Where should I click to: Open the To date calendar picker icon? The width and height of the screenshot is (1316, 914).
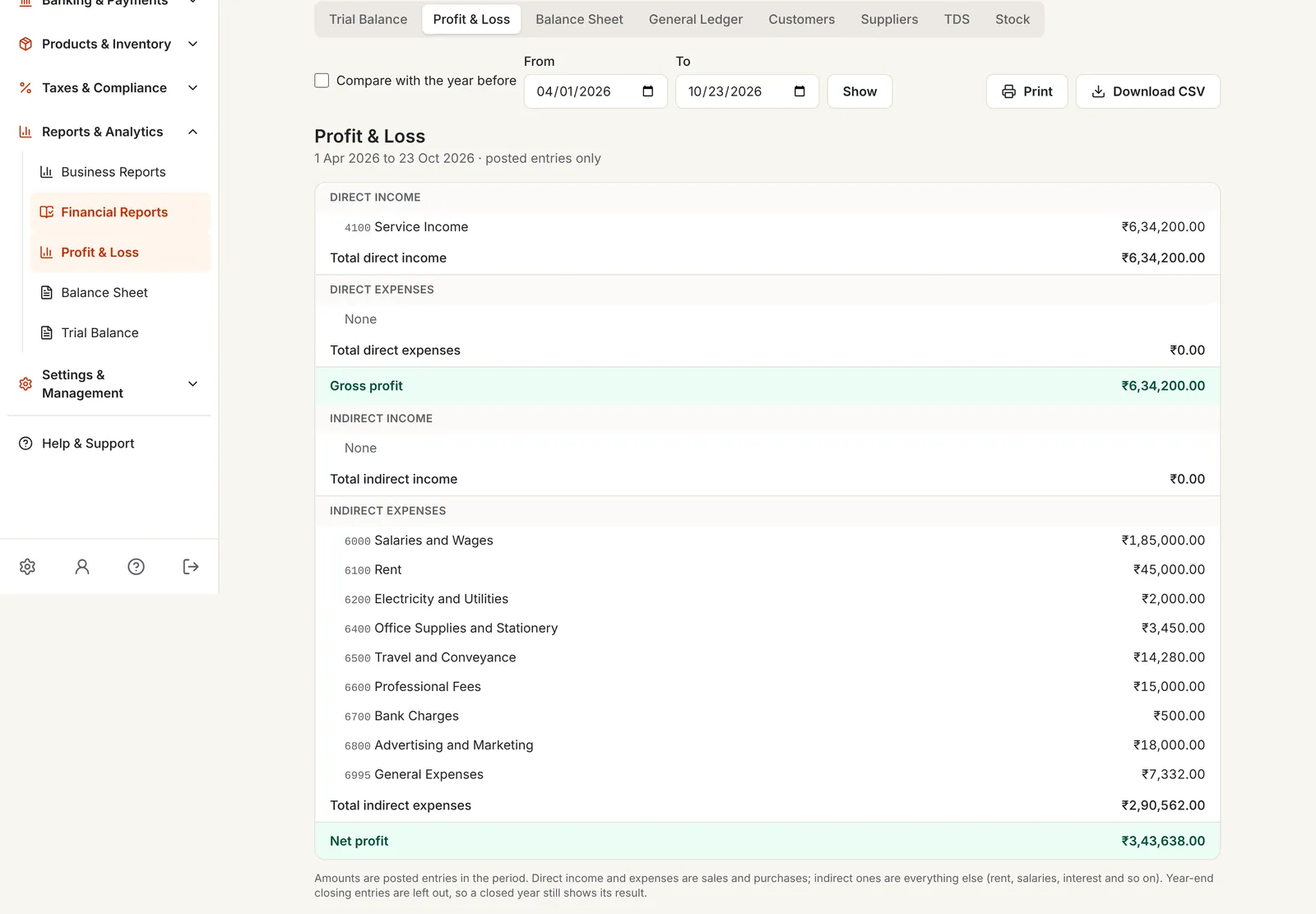(x=799, y=91)
